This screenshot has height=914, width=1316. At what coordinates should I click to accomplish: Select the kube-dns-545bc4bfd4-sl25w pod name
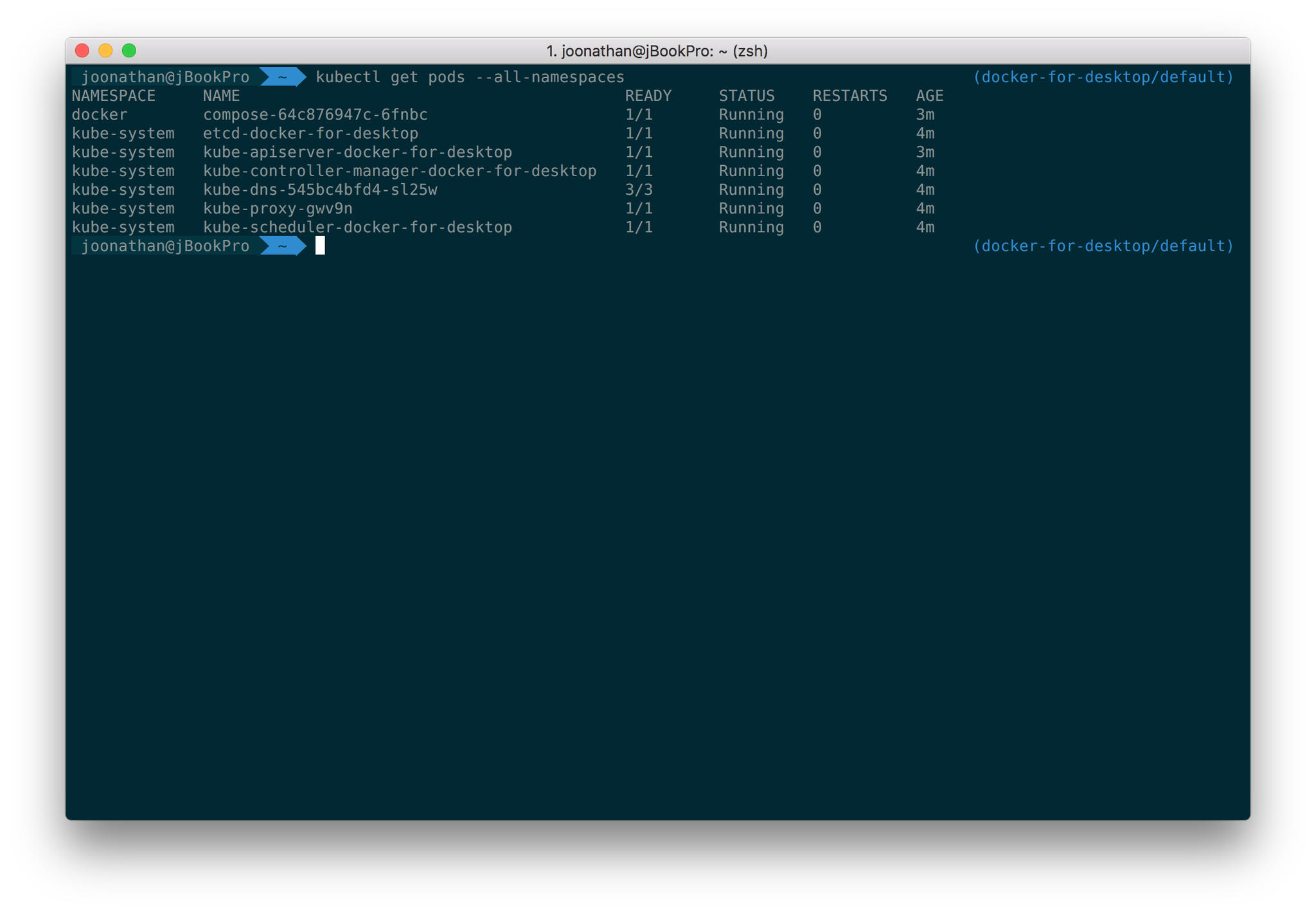tap(319, 190)
